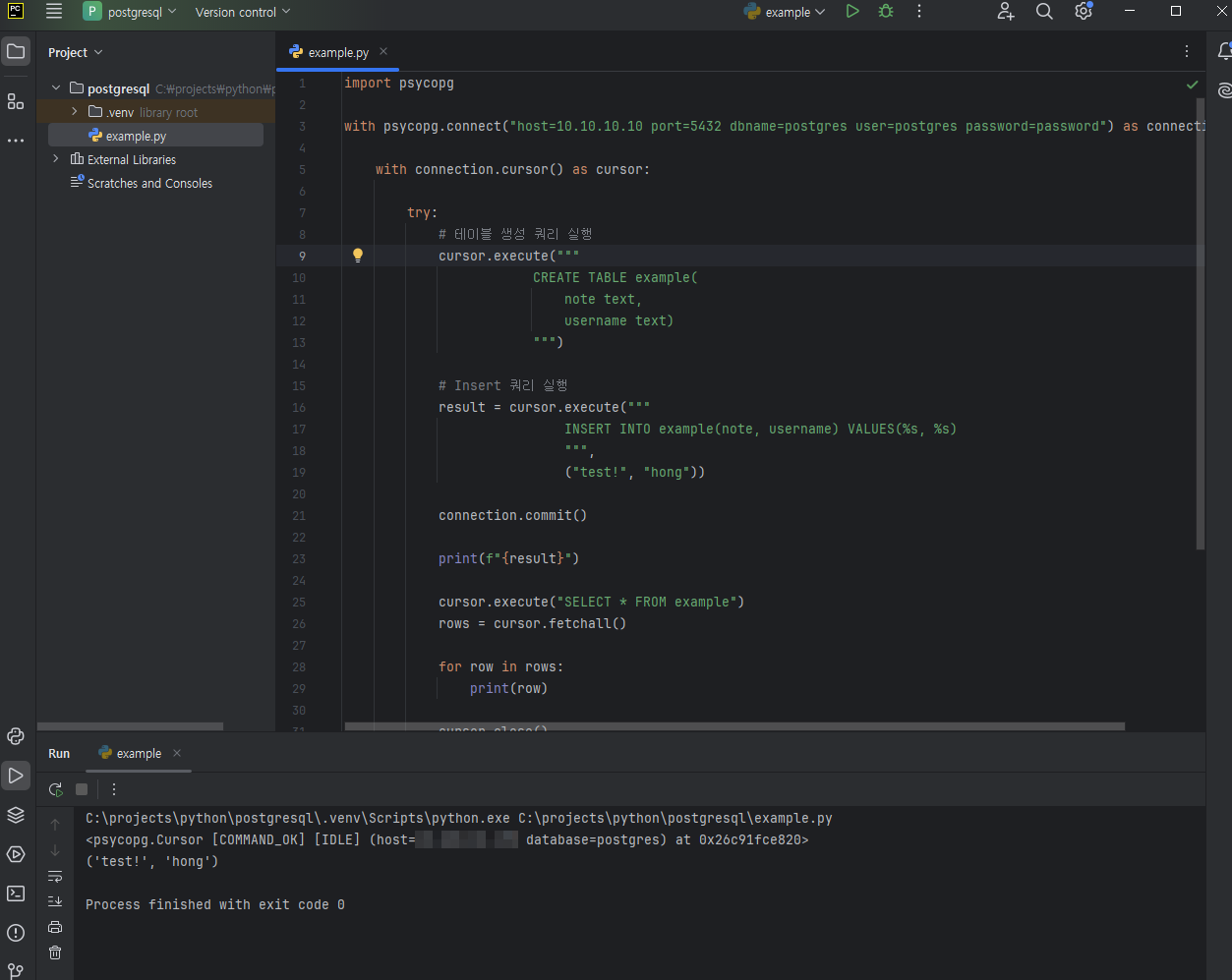Click the project panel horizontal scrollbar

click(x=130, y=726)
